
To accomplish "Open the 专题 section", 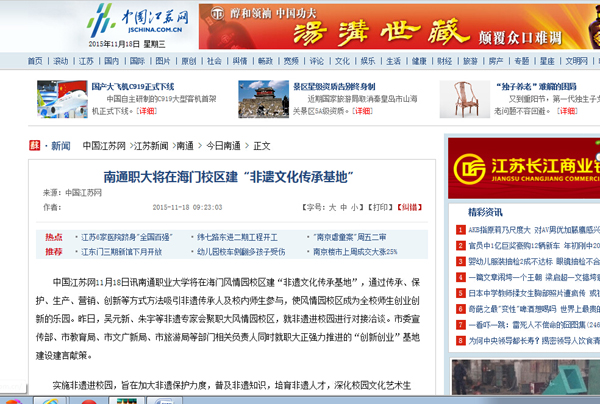I will click(x=522, y=61).
